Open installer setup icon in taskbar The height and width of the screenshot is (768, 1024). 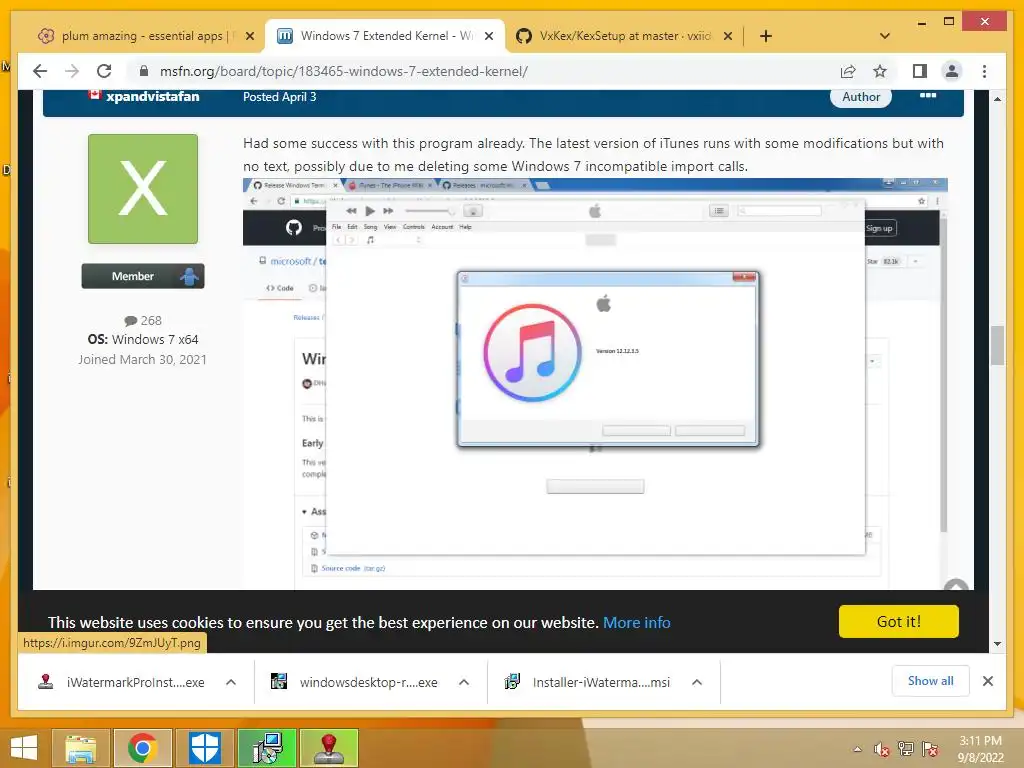point(267,748)
